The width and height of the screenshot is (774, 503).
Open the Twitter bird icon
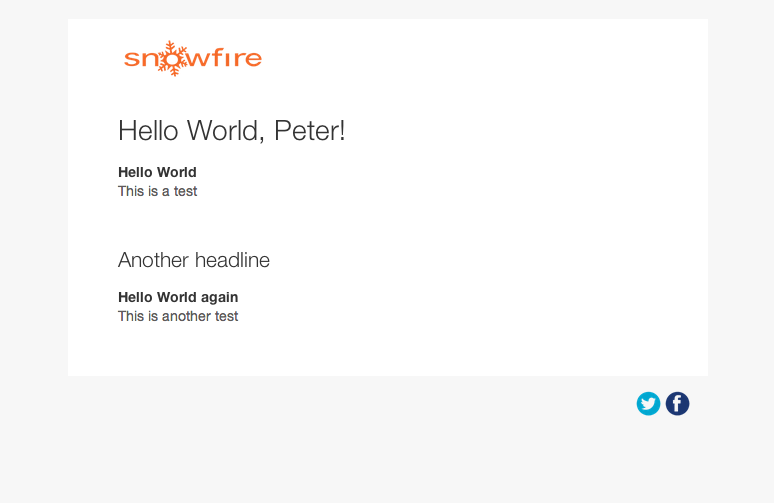click(648, 404)
